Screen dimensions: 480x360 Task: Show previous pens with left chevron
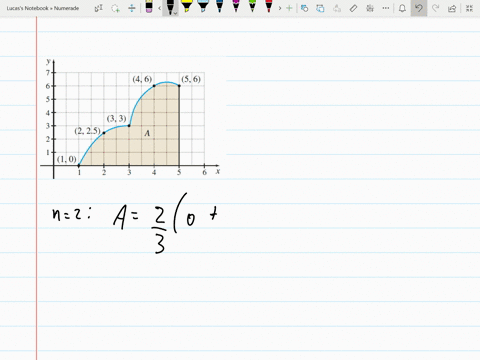160,8
